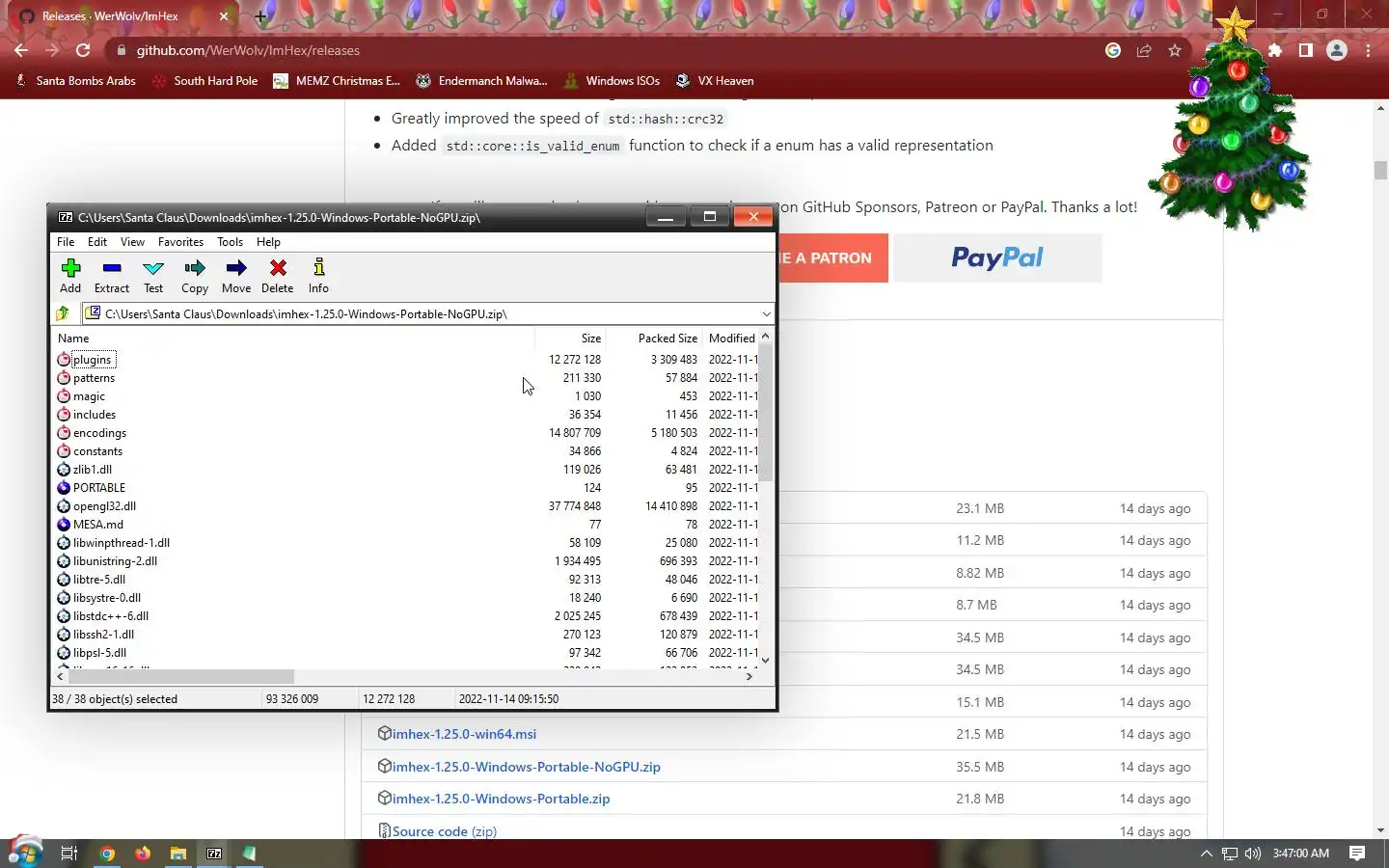Open the volume icon in system tray
Viewport: 1389px width, 868px height.
point(1253,854)
